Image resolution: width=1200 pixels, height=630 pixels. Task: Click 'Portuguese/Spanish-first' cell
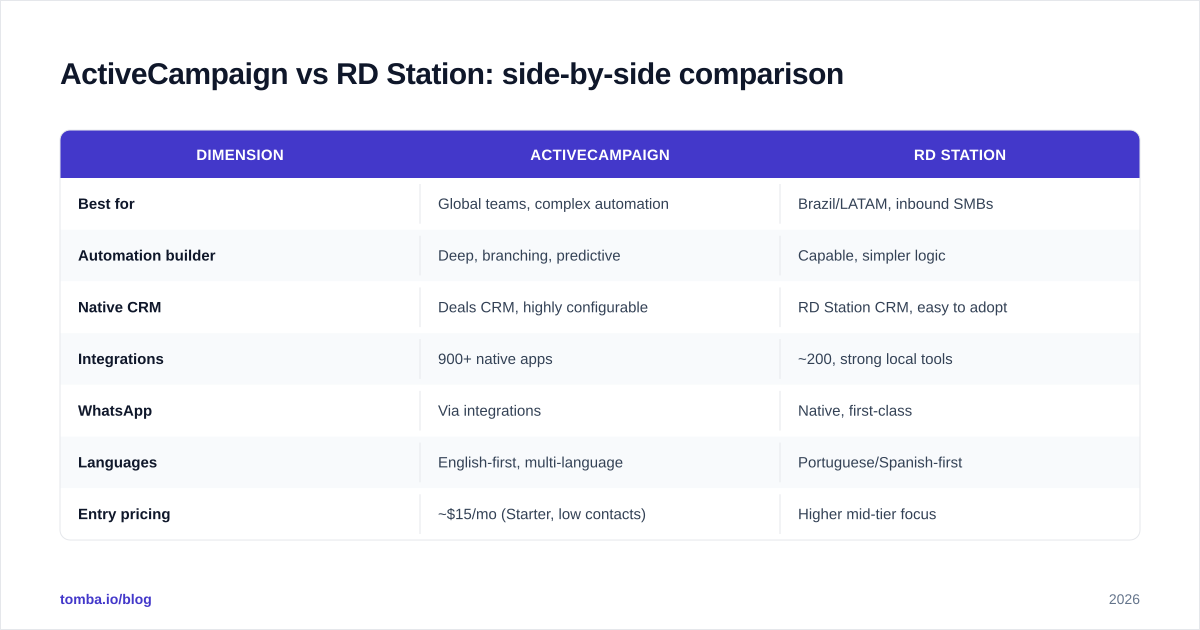(960, 463)
